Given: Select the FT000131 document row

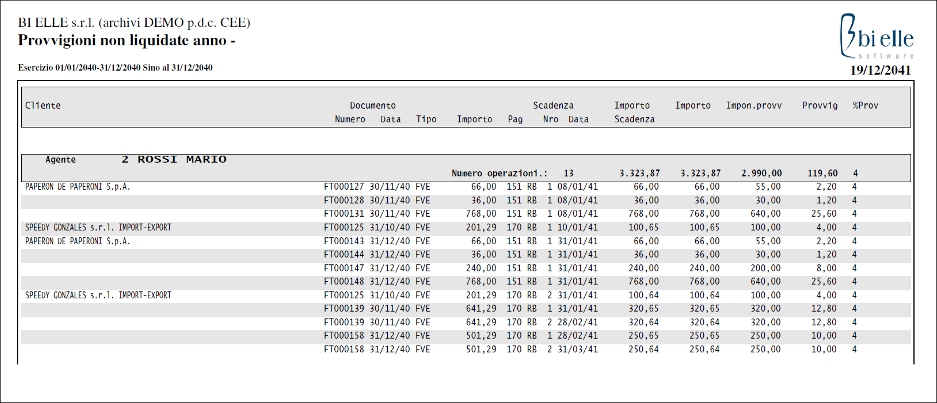Looking at the screenshot, I should (466, 213).
